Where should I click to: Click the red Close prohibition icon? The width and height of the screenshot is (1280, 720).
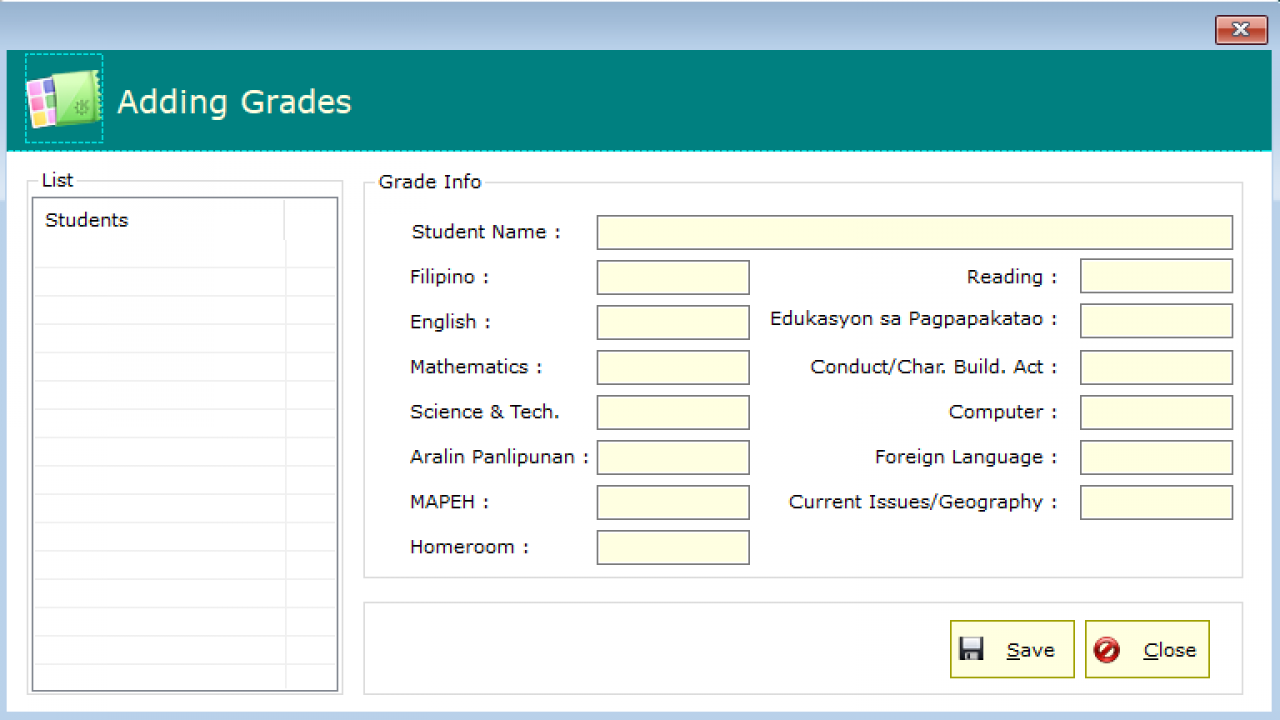pos(1107,650)
